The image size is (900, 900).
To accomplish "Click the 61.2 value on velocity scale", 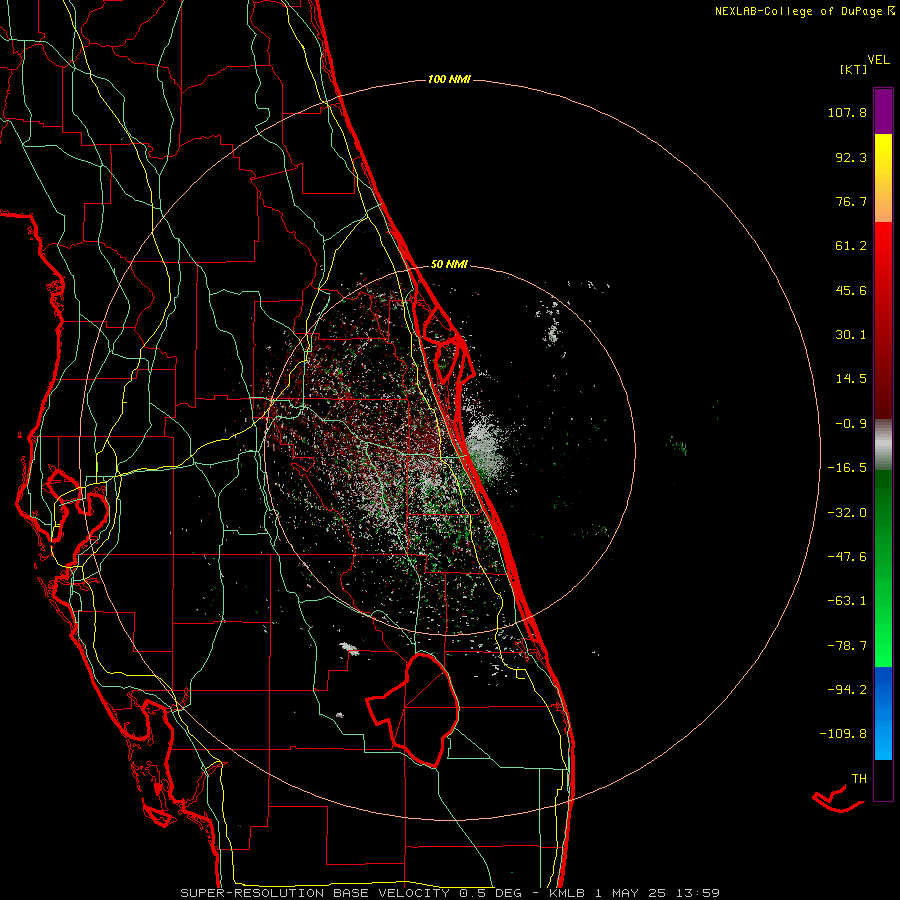I will (851, 246).
